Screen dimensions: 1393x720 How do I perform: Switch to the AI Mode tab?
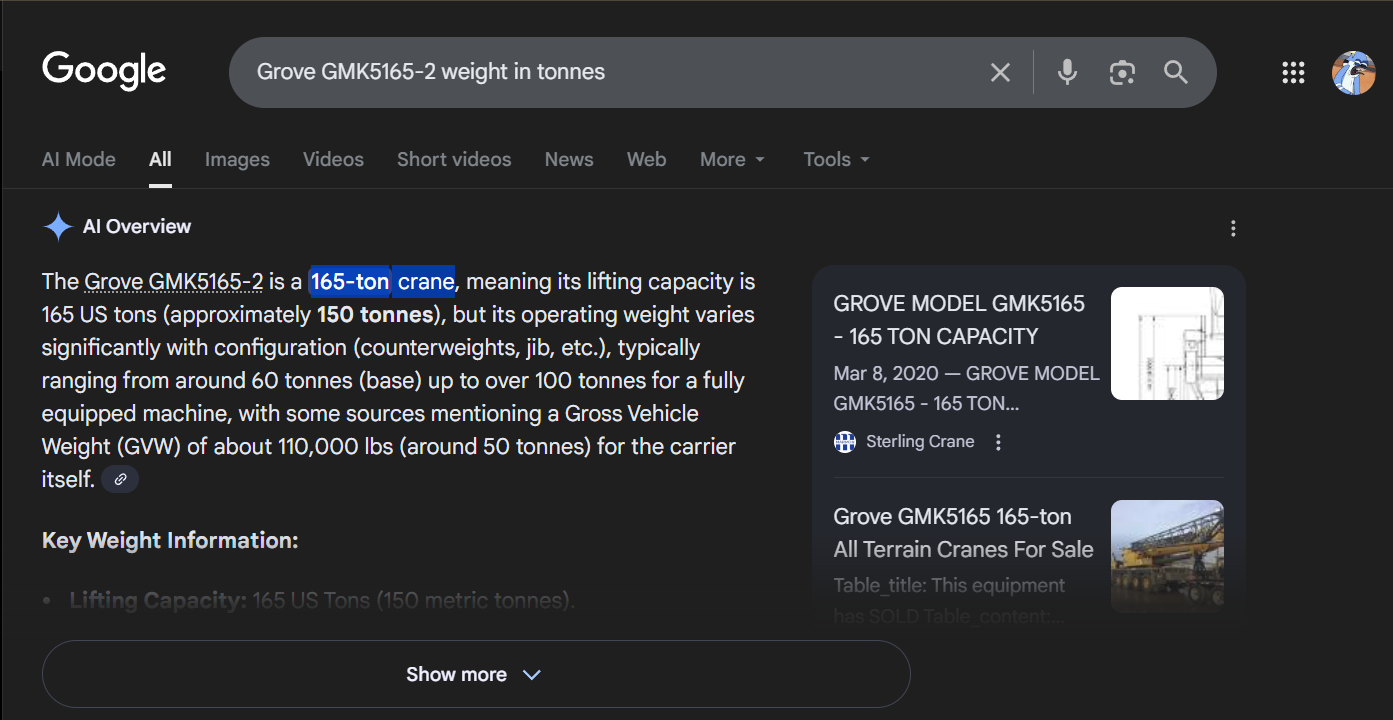pyautogui.click(x=78, y=159)
